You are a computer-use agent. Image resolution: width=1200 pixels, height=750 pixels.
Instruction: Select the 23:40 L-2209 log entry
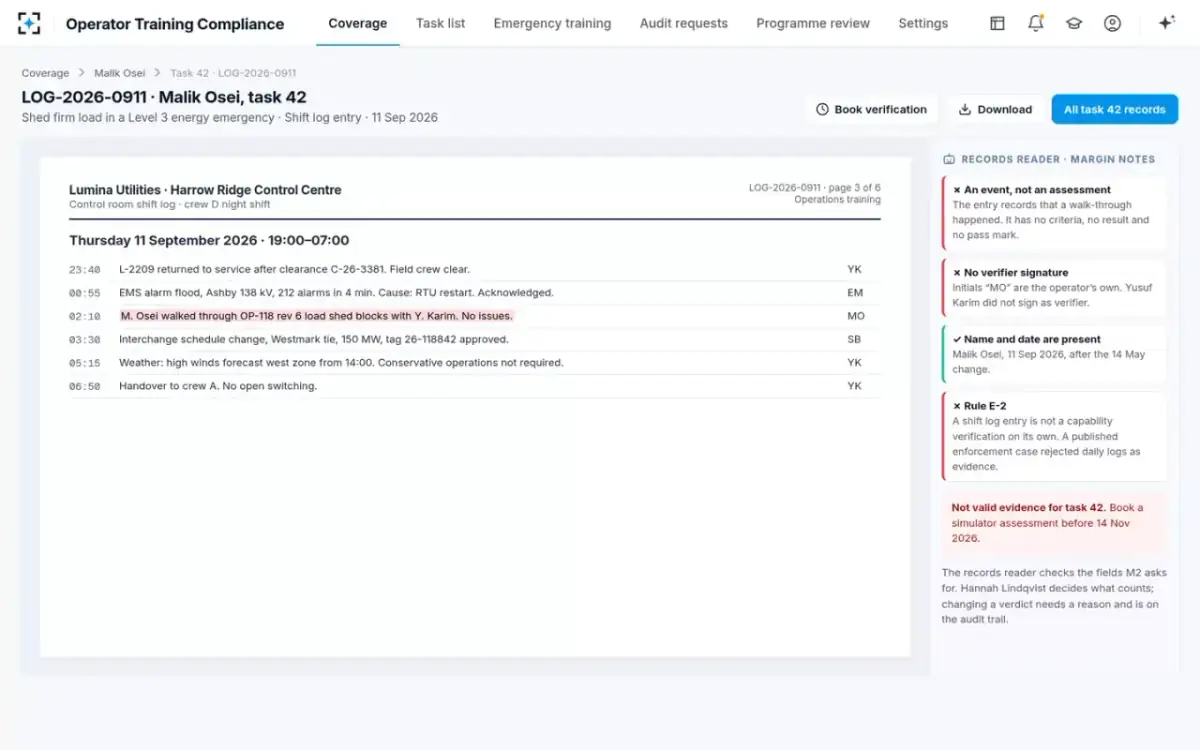tap(475, 269)
